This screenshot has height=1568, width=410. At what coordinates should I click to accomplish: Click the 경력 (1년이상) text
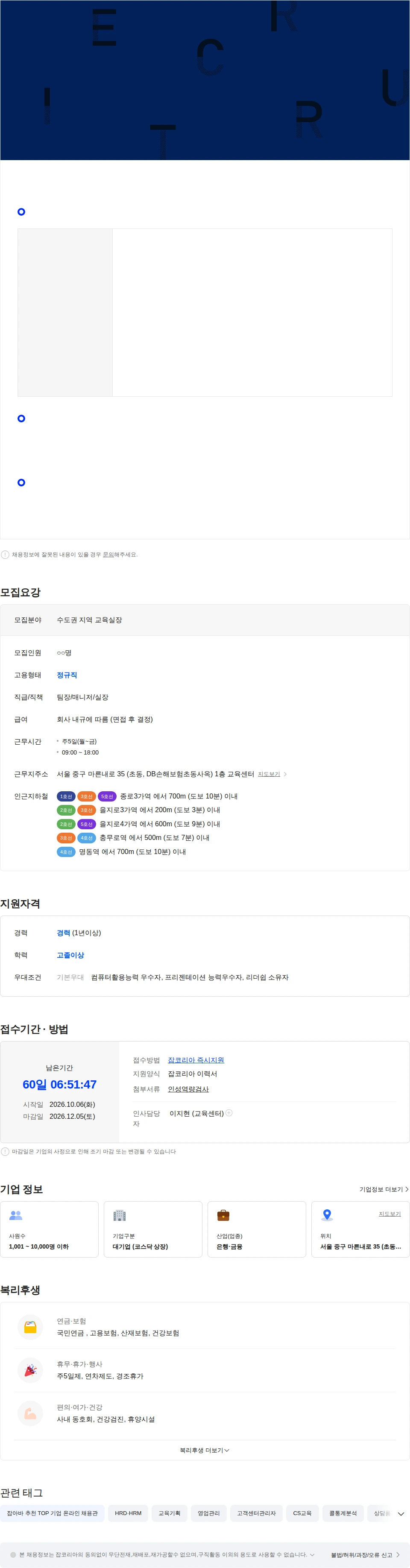79,933
